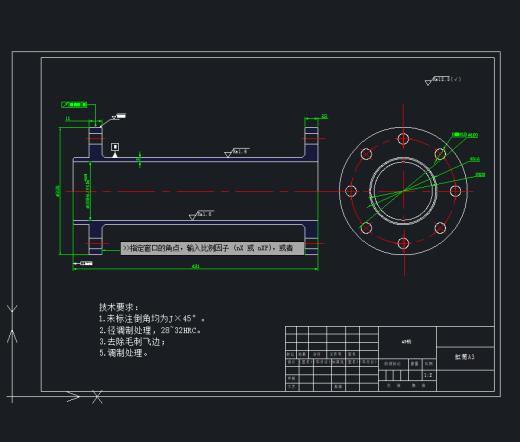520x442 pixels.
Task: Select note line 1 about 45° chamfers
Action: [x=152, y=319]
